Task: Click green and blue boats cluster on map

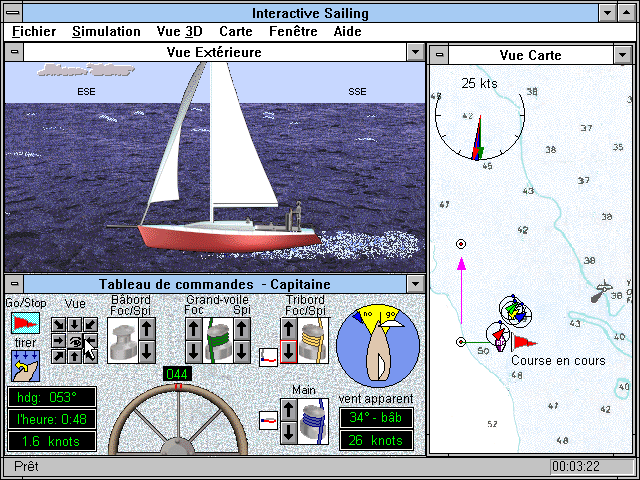Action: 514,311
